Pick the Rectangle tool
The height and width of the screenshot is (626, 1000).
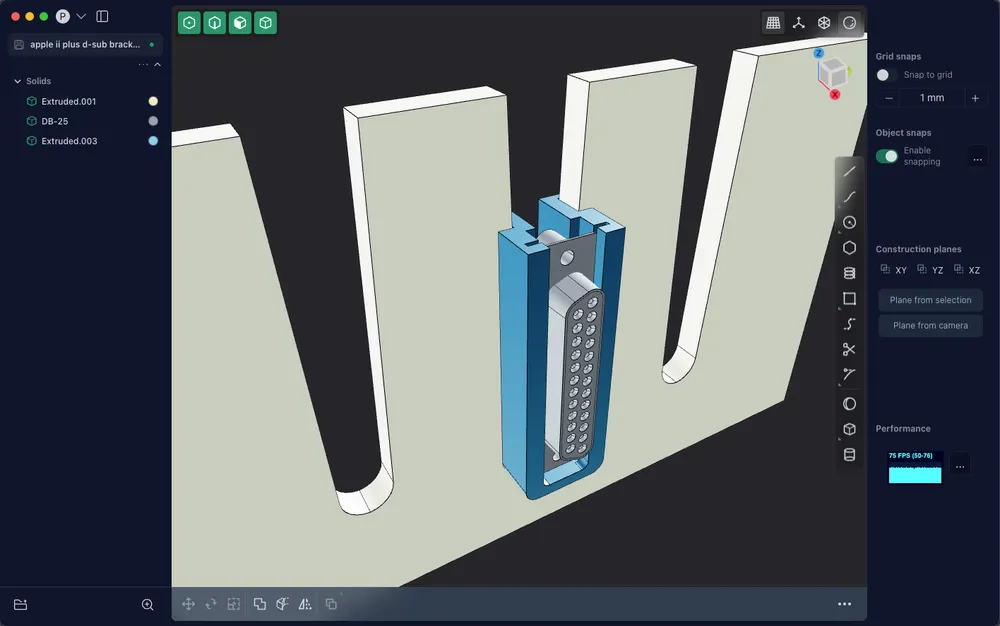pyautogui.click(x=849, y=298)
